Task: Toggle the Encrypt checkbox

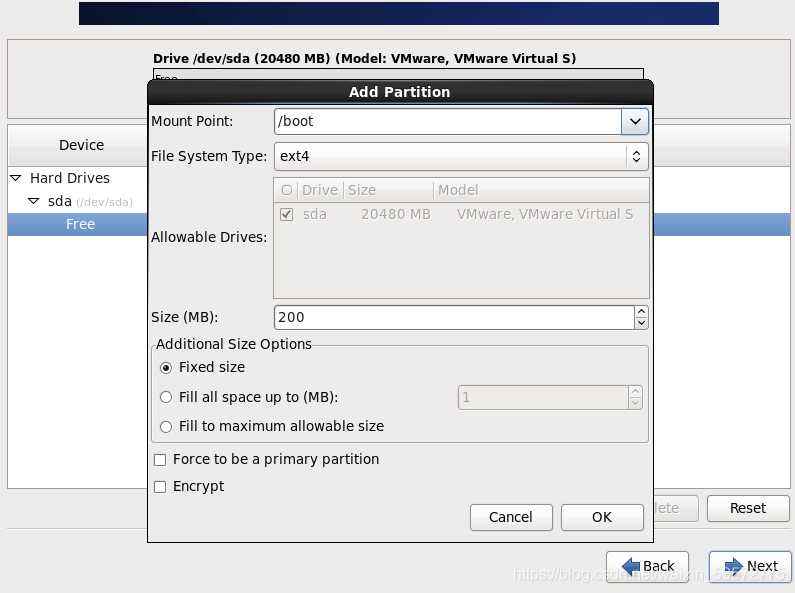Action: [x=160, y=487]
